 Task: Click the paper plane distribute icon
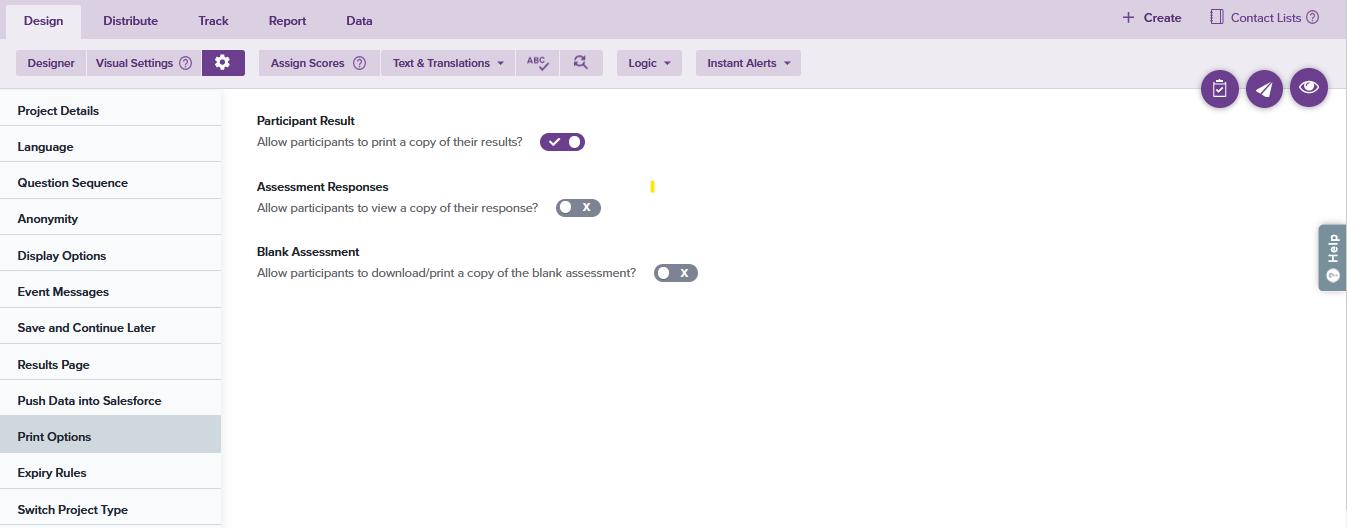tap(1264, 89)
